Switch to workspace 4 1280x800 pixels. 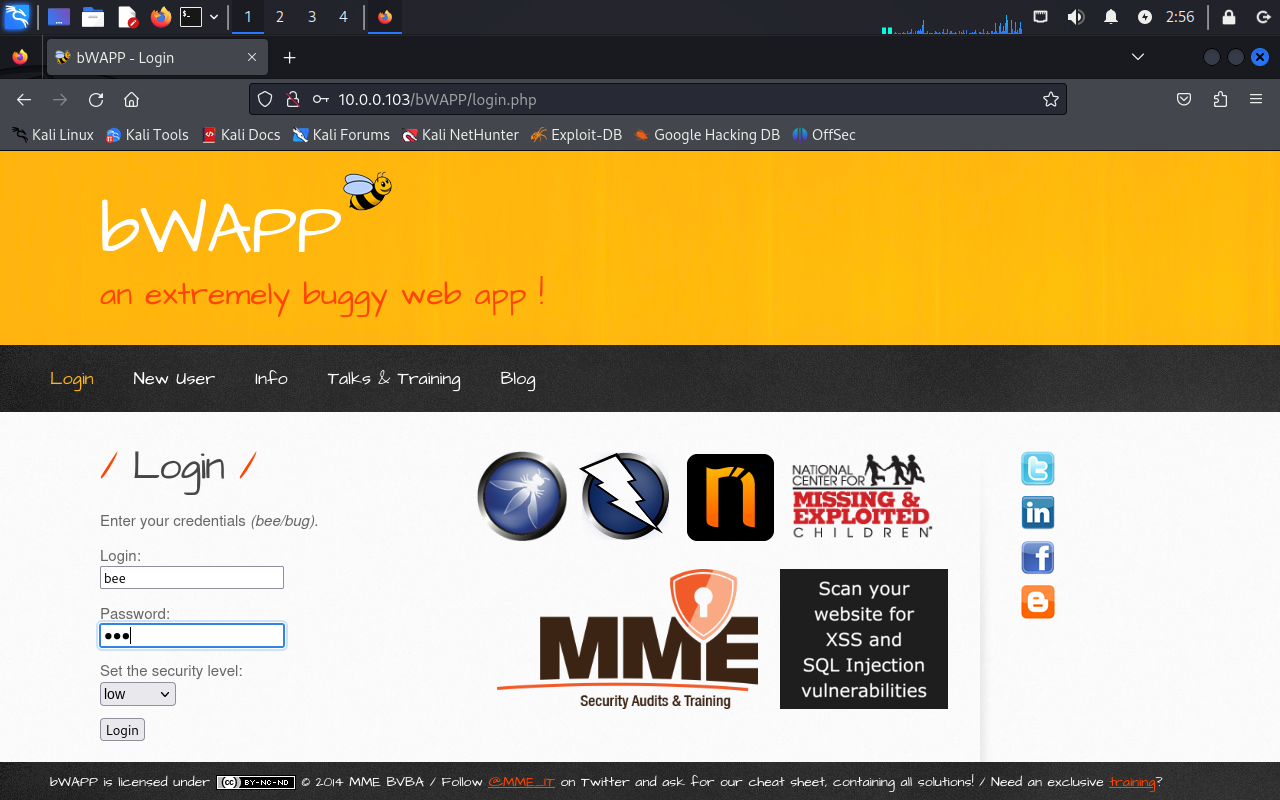click(343, 17)
